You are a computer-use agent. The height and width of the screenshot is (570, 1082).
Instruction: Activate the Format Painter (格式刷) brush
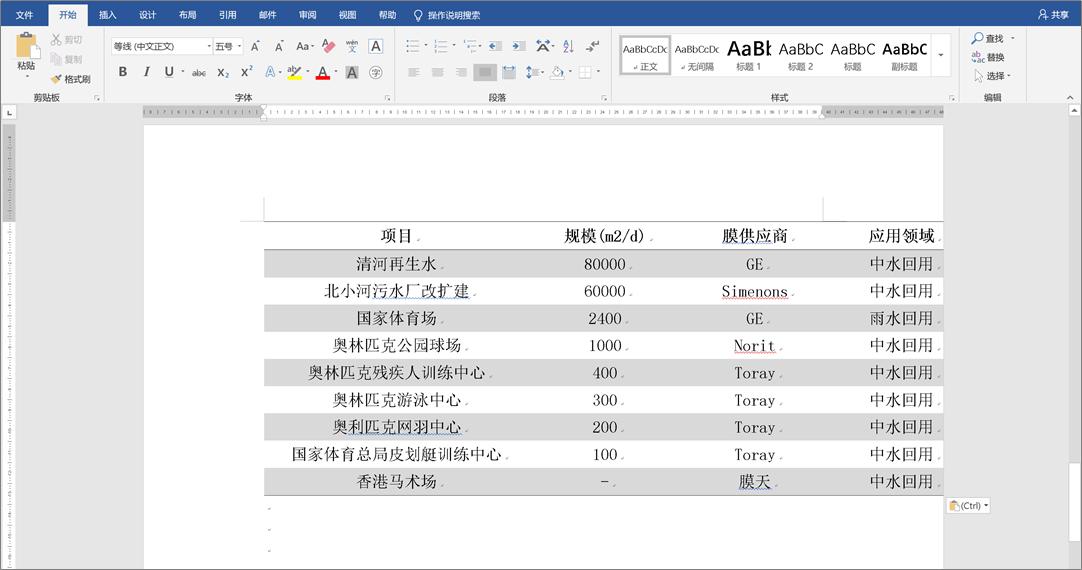(70, 79)
